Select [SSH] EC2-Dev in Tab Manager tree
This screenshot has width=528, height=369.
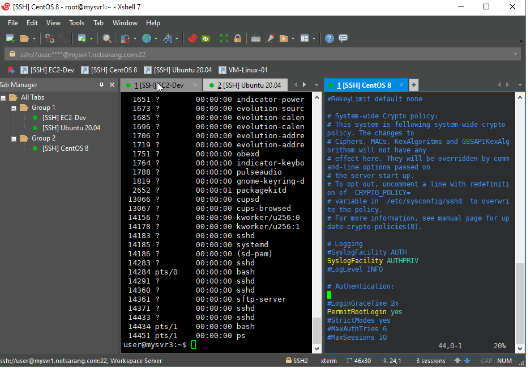click(x=64, y=118)
